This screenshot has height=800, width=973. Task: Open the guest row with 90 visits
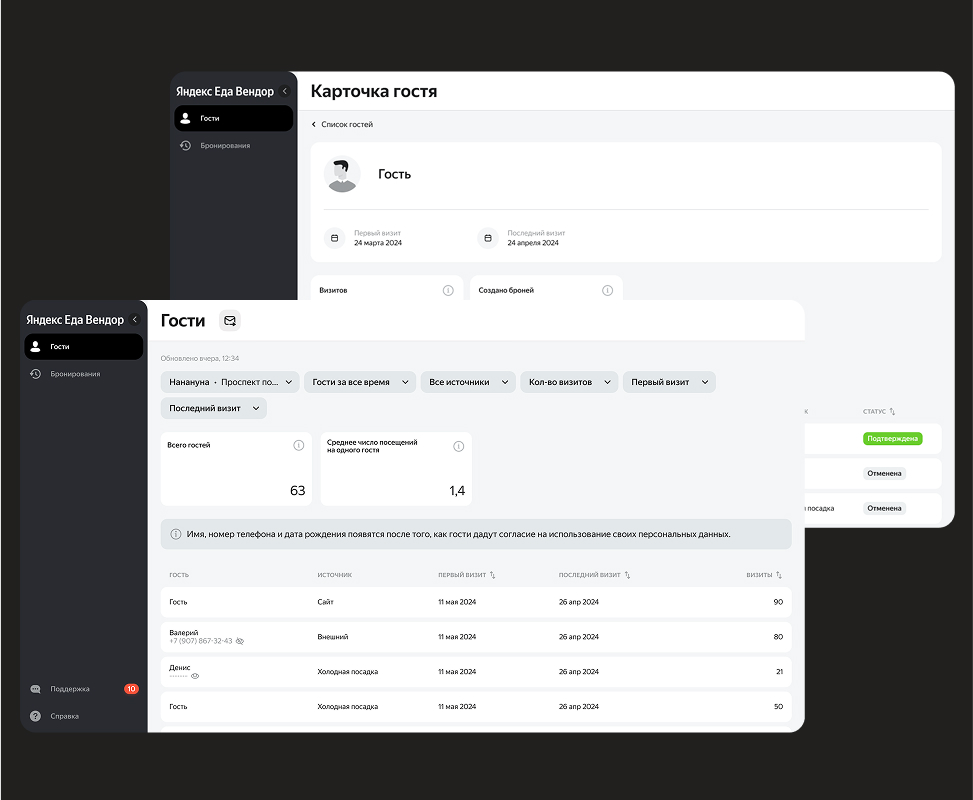(476, 602)
